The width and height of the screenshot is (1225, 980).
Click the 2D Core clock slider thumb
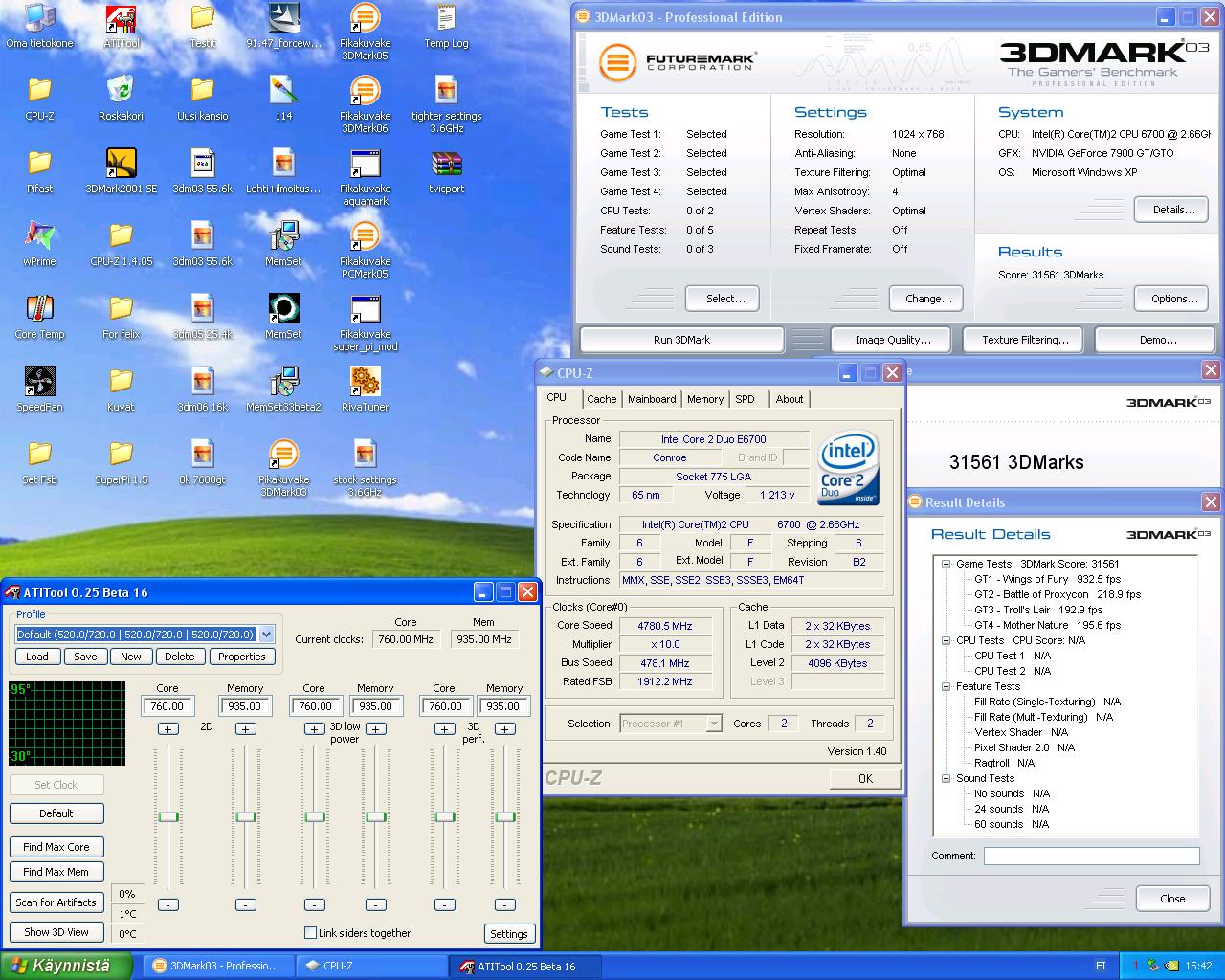(168, 816)
